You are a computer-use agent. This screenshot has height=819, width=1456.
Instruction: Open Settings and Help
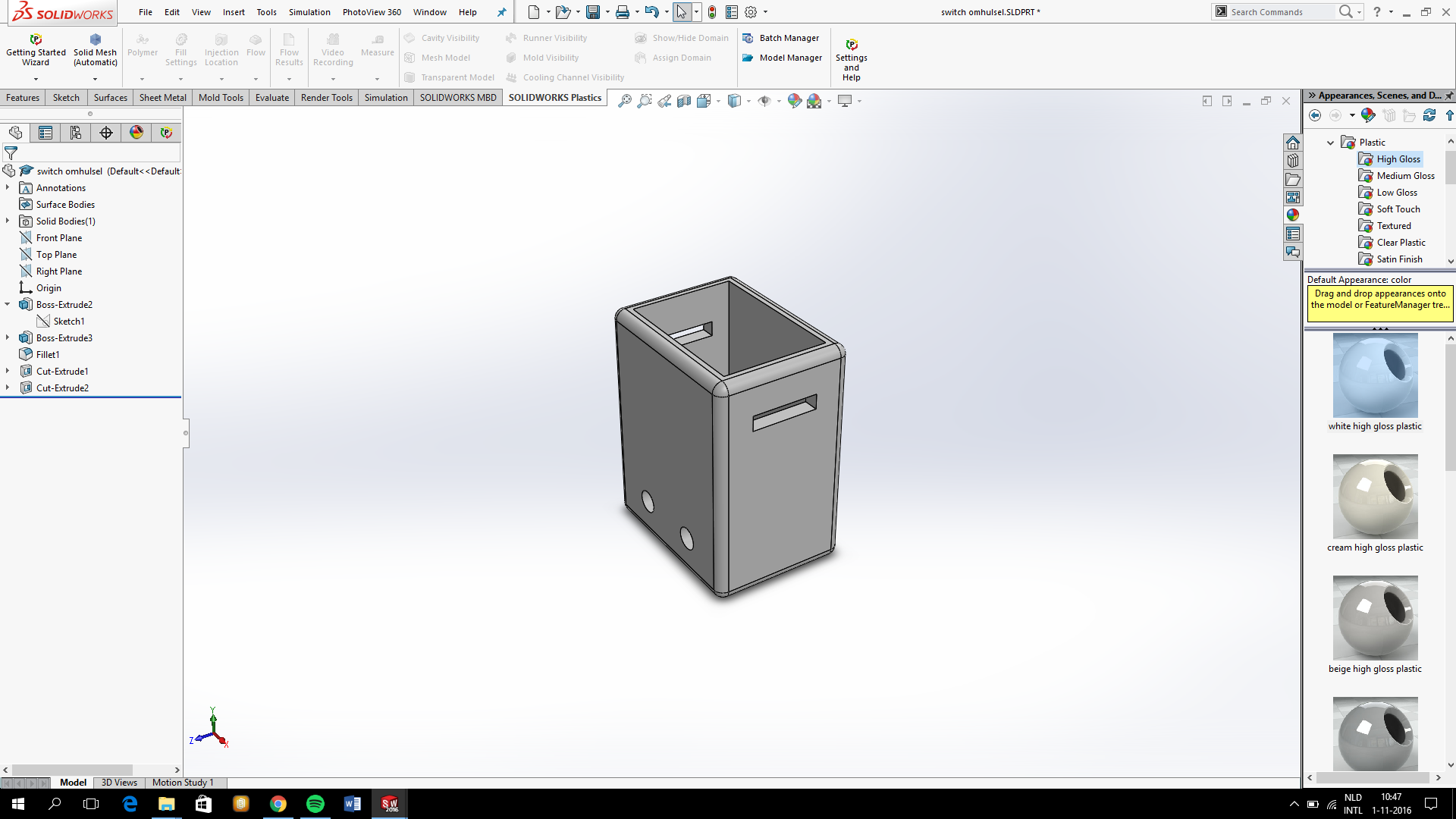[x=851, y=61]
